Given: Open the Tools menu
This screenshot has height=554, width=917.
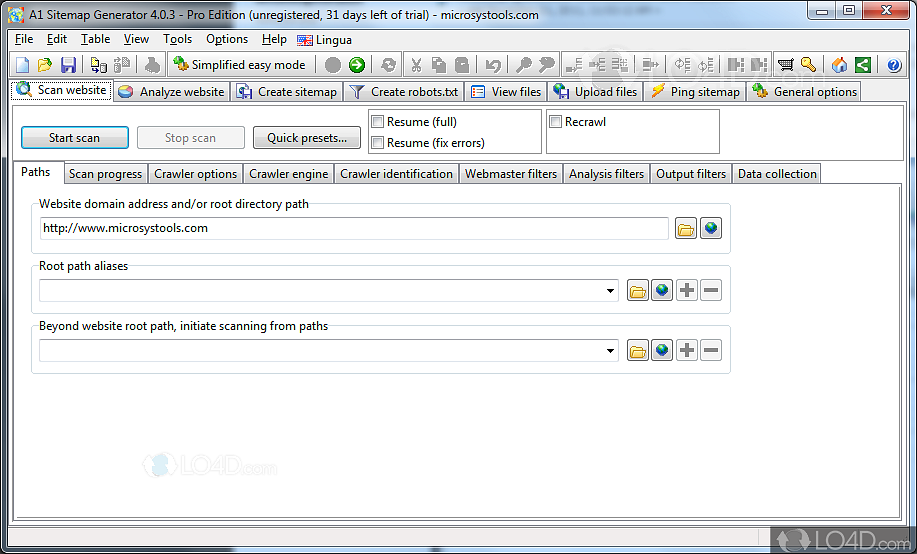Looking at the screenshot, I should (177, 39).
